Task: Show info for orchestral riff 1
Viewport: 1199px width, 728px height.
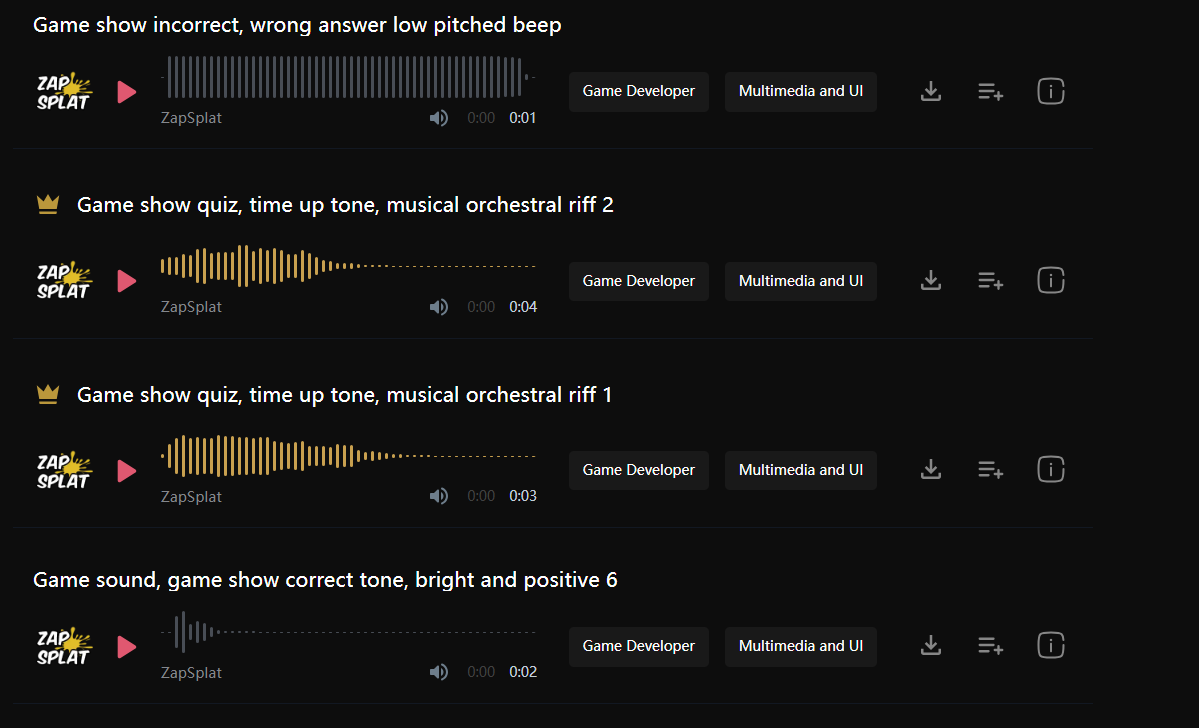Action: click(1051, 470)
